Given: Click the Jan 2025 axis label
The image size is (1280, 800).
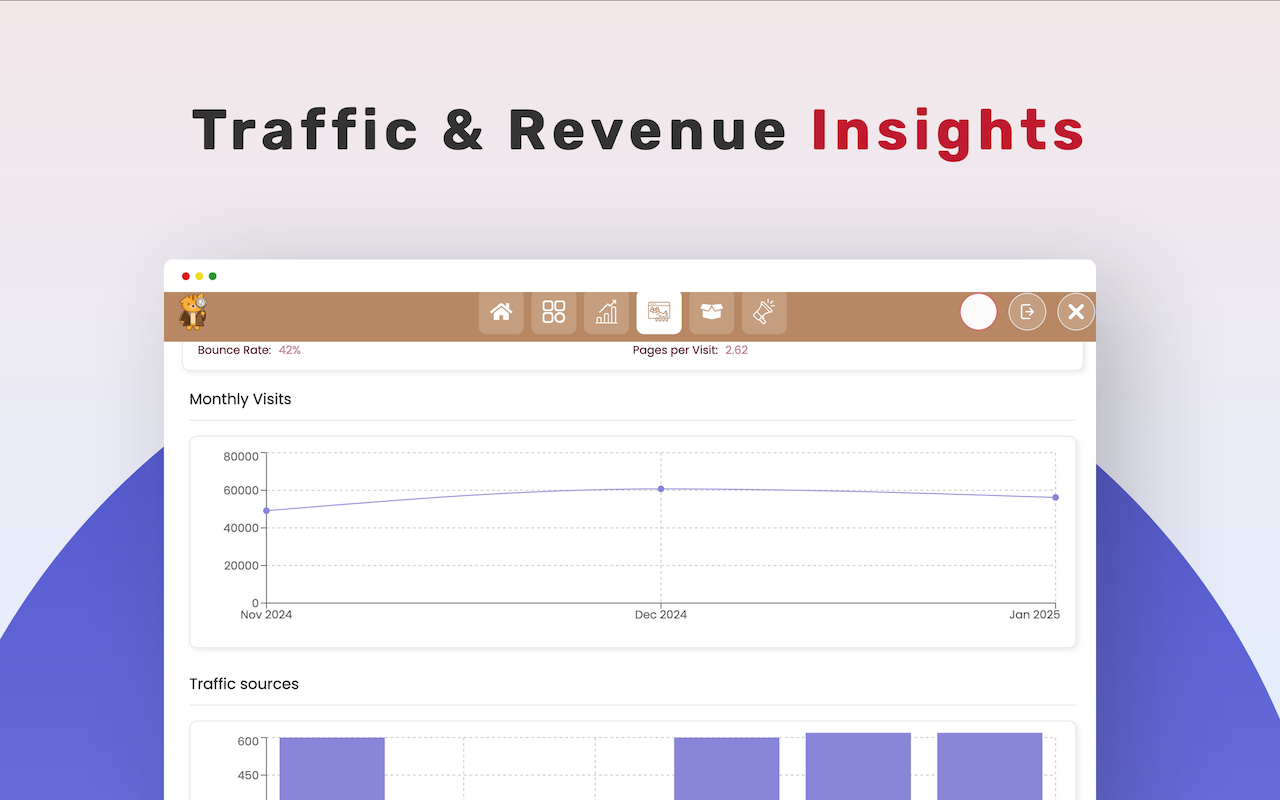Looking at the screenshot, I should (x=1034, y=615).
